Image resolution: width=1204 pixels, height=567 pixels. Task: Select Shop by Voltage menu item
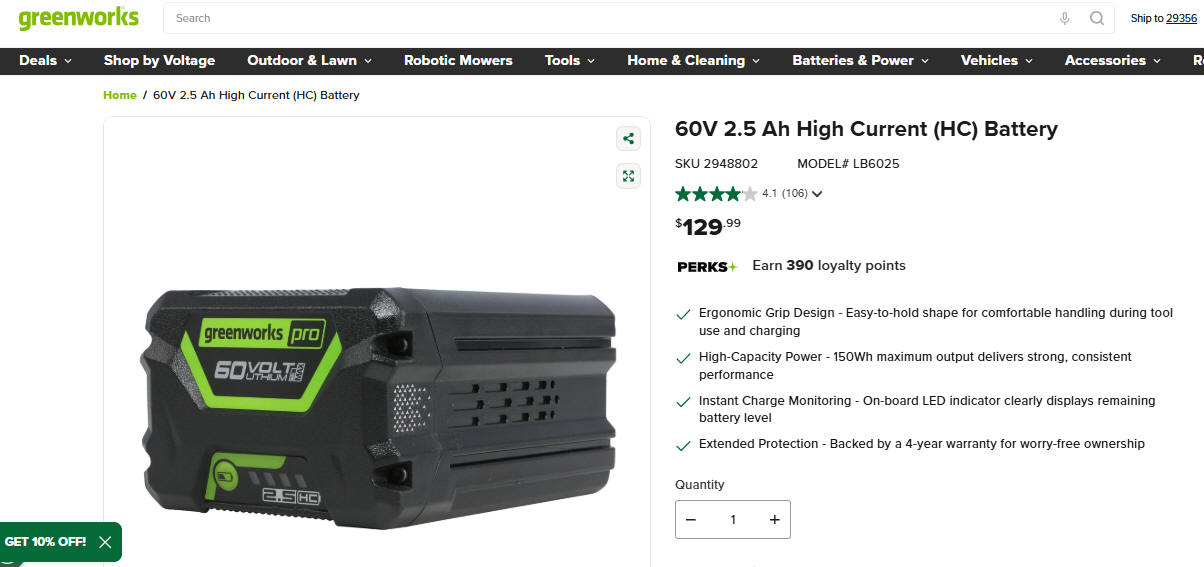(159, 60)
